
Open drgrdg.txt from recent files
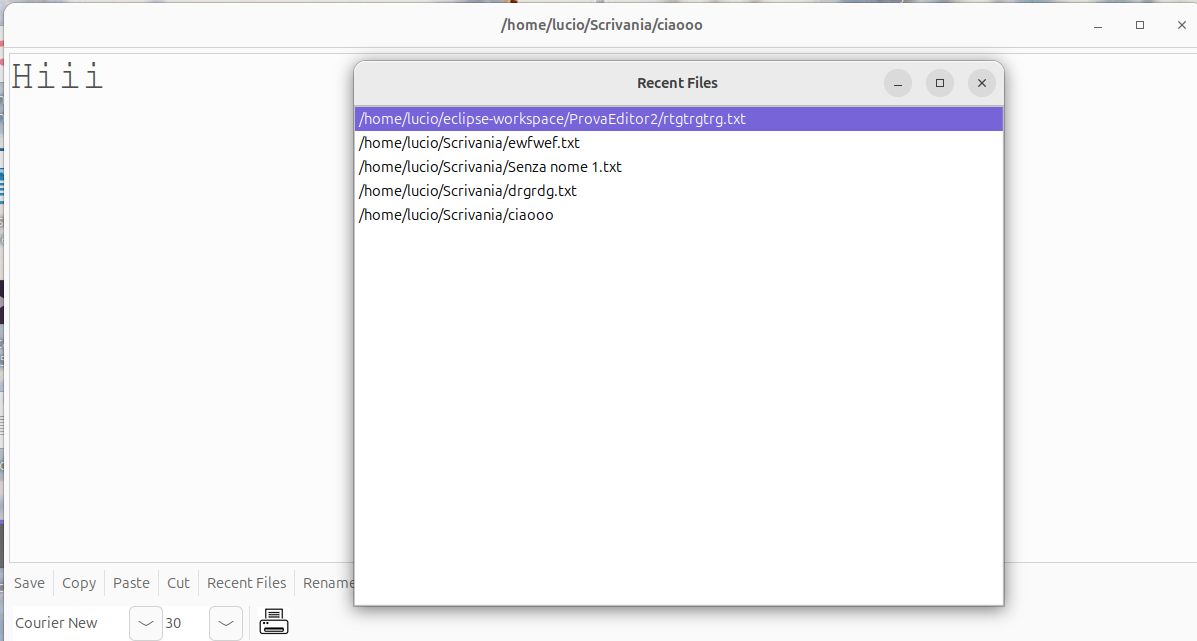click(467, 190)
